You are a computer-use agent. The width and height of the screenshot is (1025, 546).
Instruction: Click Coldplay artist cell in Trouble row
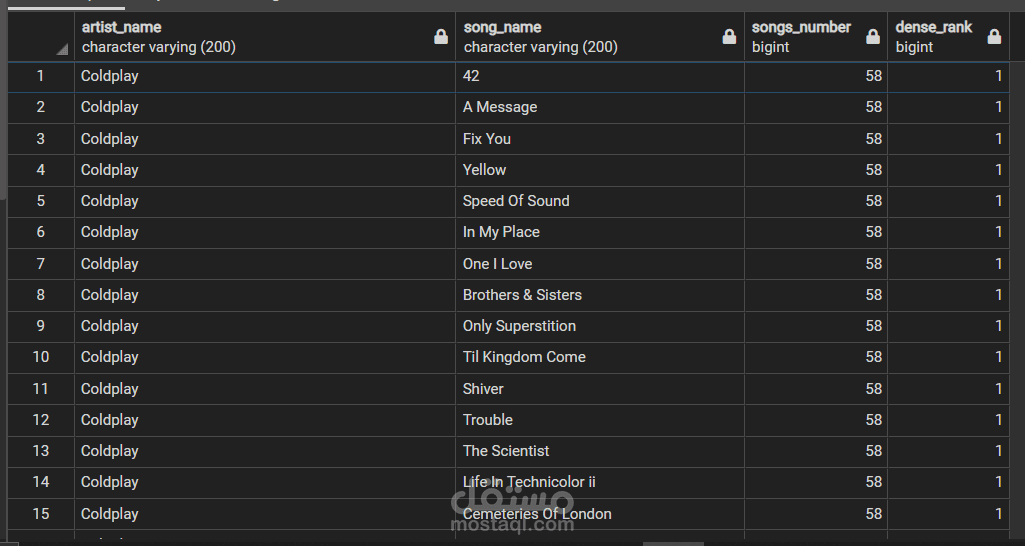pos(265,420)
